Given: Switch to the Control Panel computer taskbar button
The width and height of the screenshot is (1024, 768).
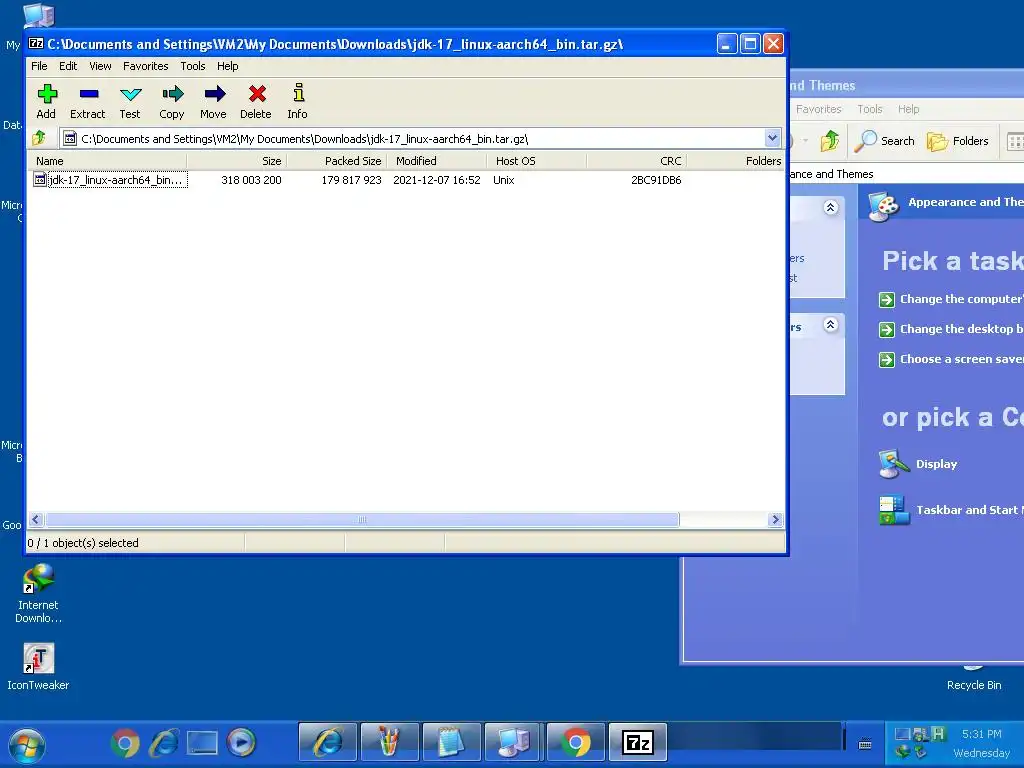Looking at the screenshot, I should pos(513,743).
